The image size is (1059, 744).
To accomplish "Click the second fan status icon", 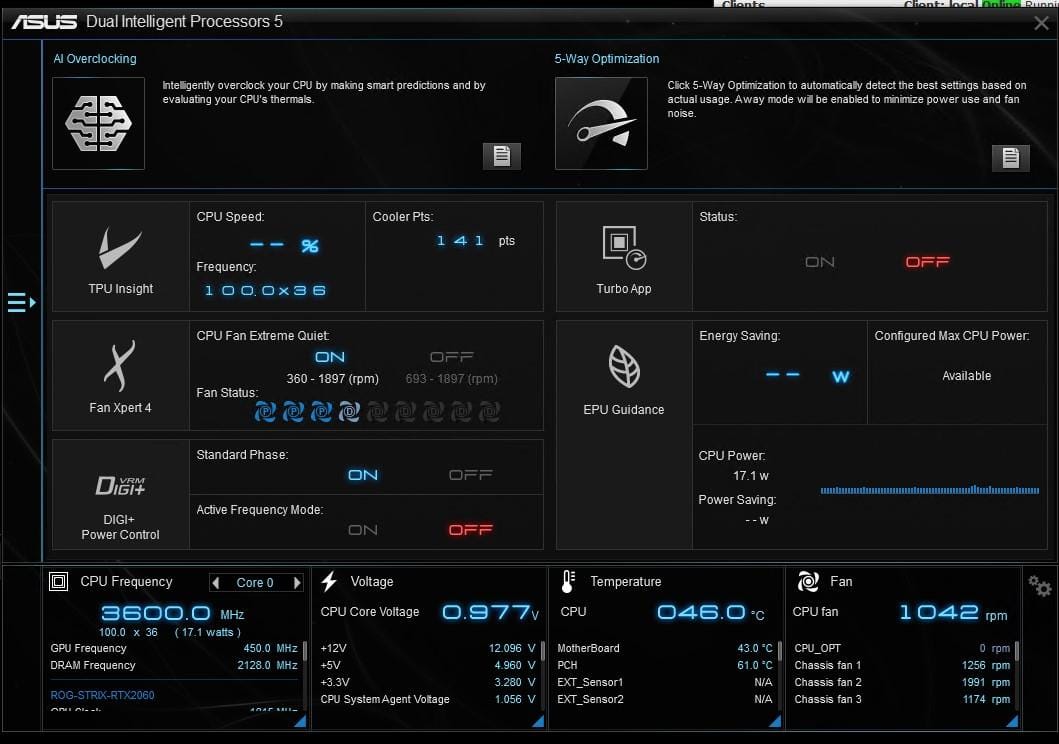I will tap(292, 411).
